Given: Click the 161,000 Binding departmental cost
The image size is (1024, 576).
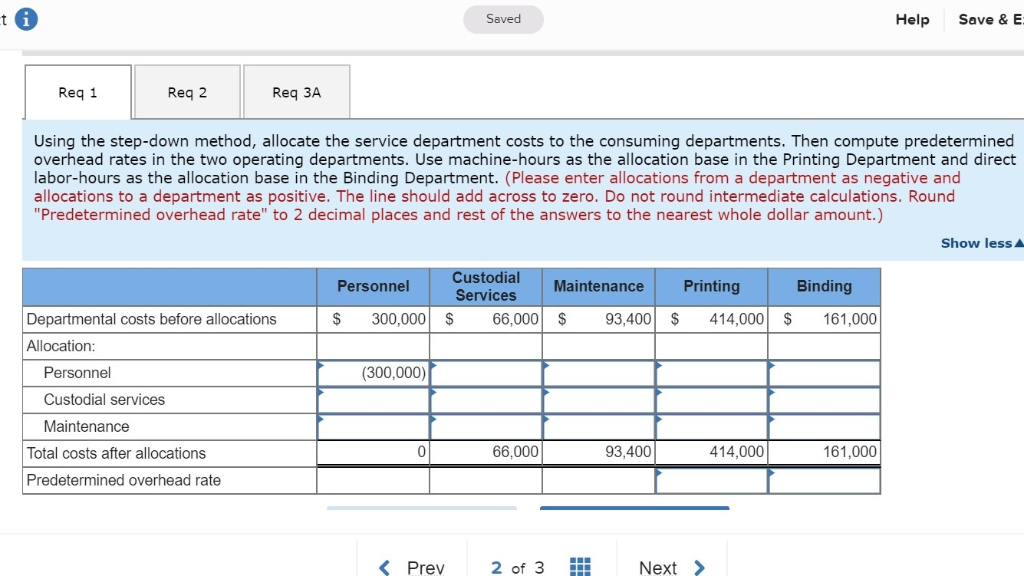Looking at the screenshot, I should 850,319.
